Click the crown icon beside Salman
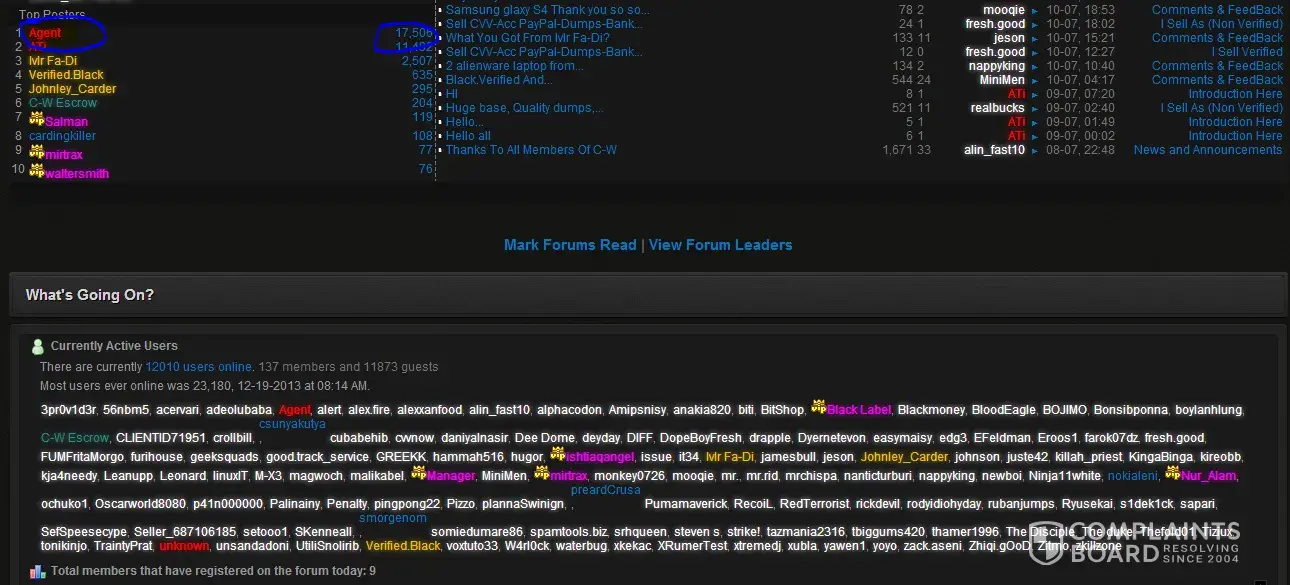Image resolution: width=1290 pixels, height=585 pixels. tap(37, 118)
